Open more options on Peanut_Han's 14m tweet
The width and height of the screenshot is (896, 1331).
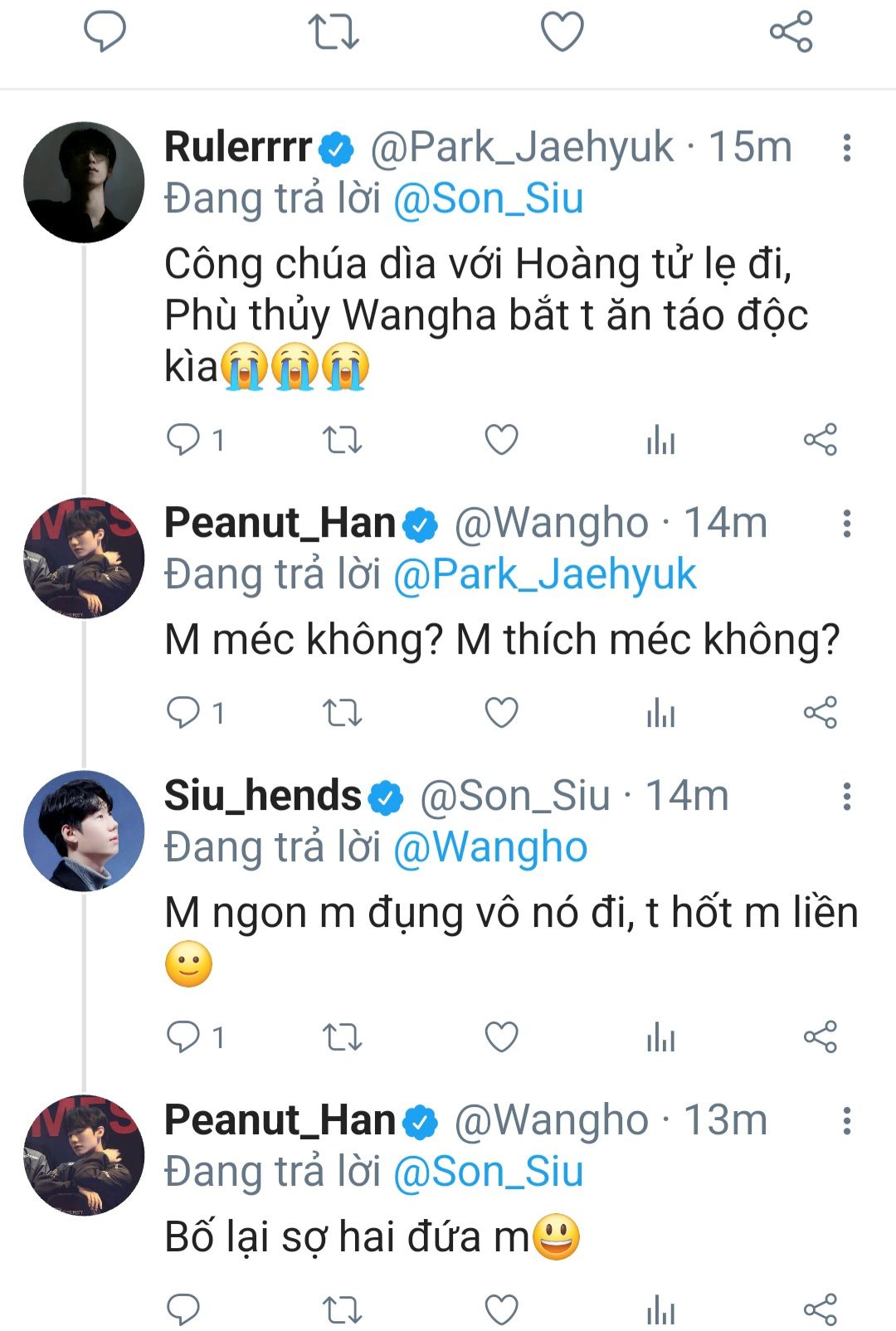(x=846, y=524)
